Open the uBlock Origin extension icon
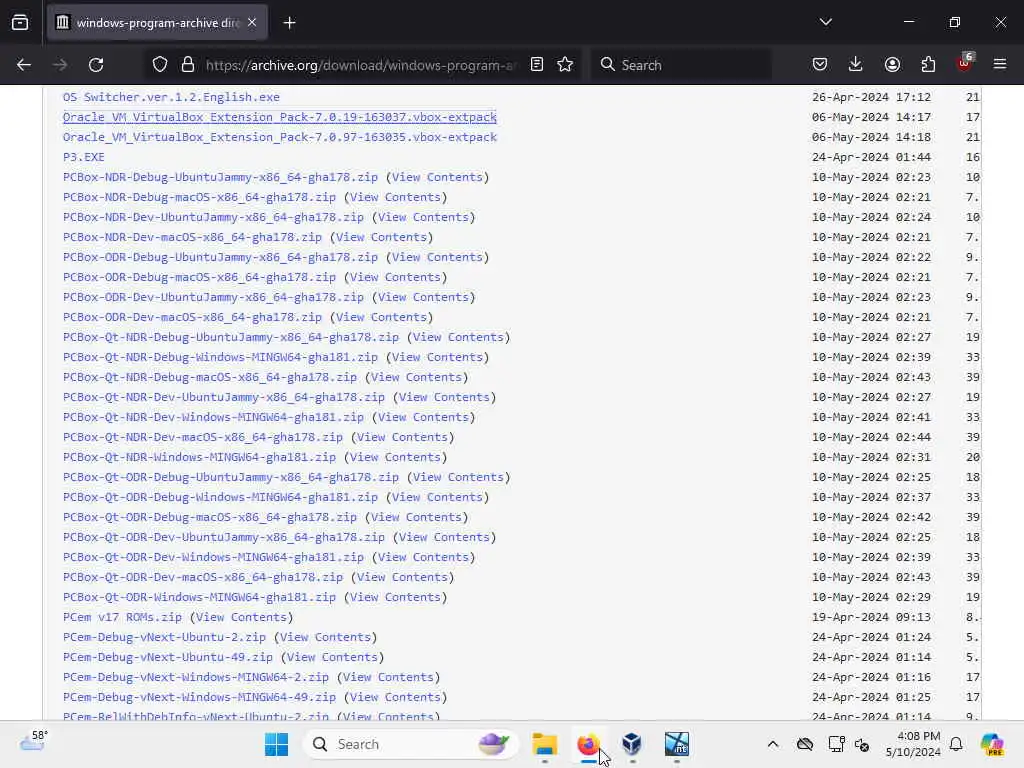Image resolution: width=1024 pixels, height=768 pixels. point(965,63)
